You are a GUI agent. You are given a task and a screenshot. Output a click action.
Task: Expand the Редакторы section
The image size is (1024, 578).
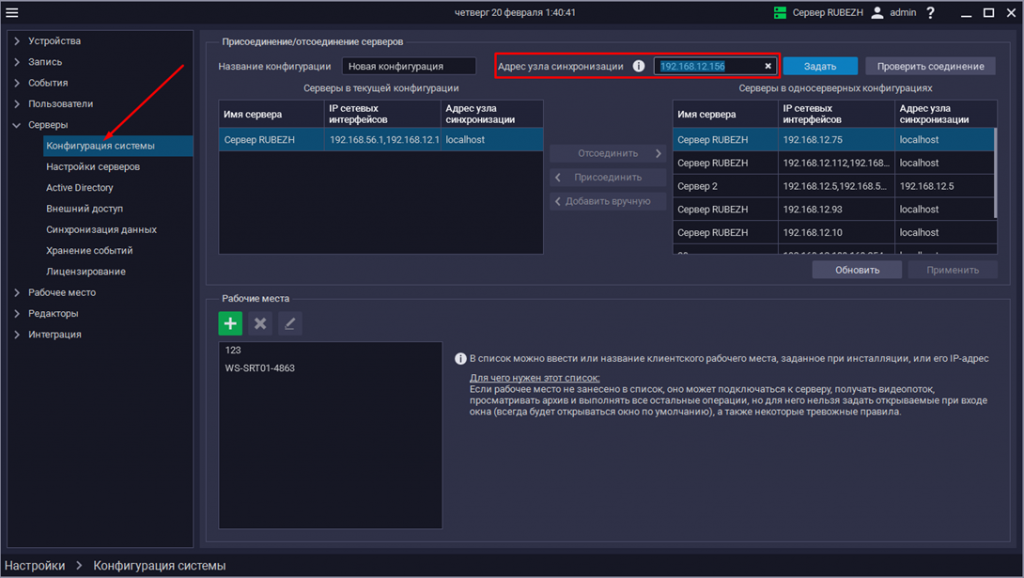coord(17,313)
